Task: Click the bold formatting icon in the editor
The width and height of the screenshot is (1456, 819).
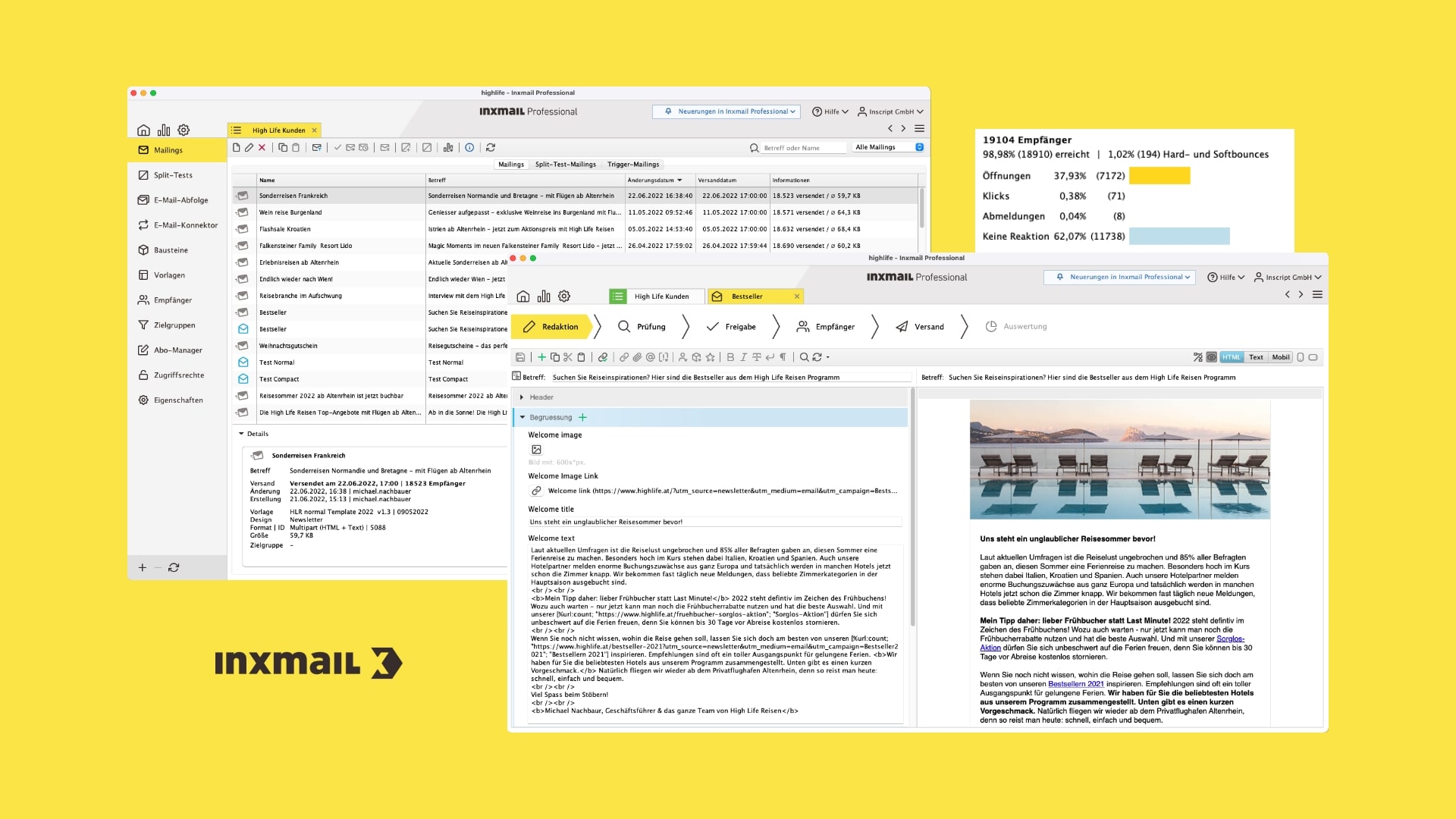Action: click(x=730, y=357)
